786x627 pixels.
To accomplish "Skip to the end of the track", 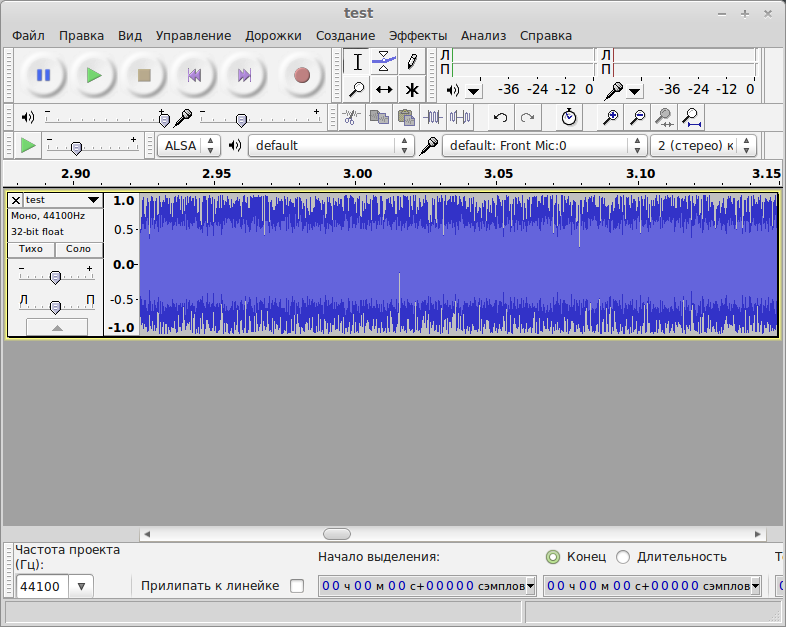I will point(244,75).
